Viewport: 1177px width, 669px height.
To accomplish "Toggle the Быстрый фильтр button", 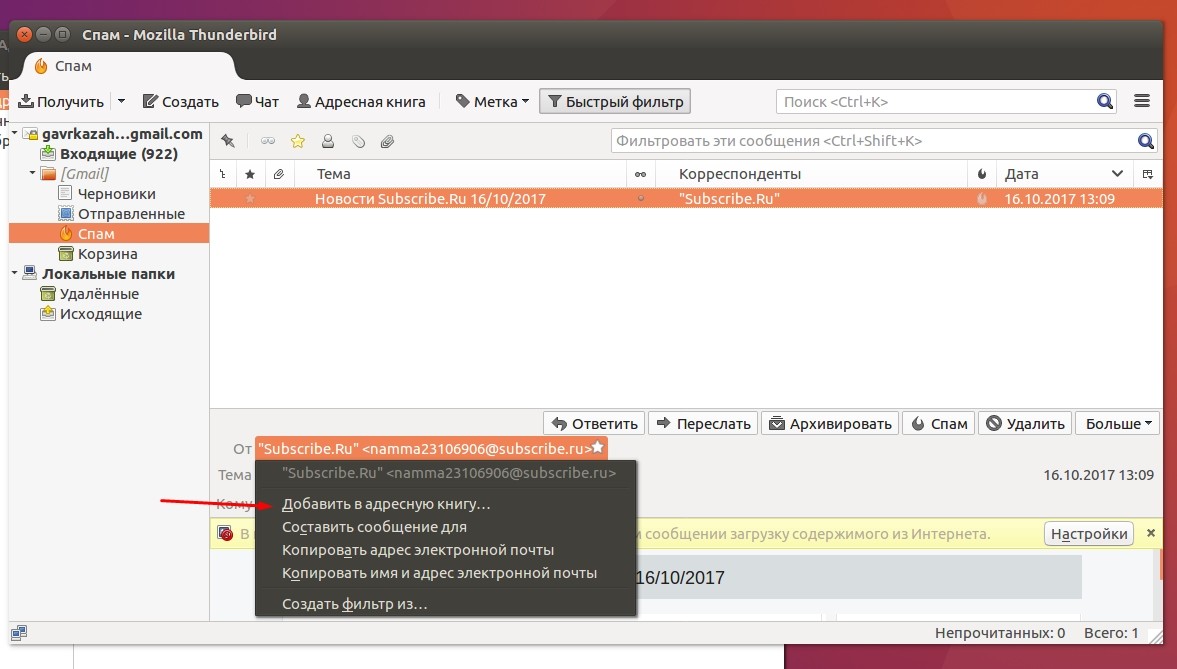I will 615,101.
